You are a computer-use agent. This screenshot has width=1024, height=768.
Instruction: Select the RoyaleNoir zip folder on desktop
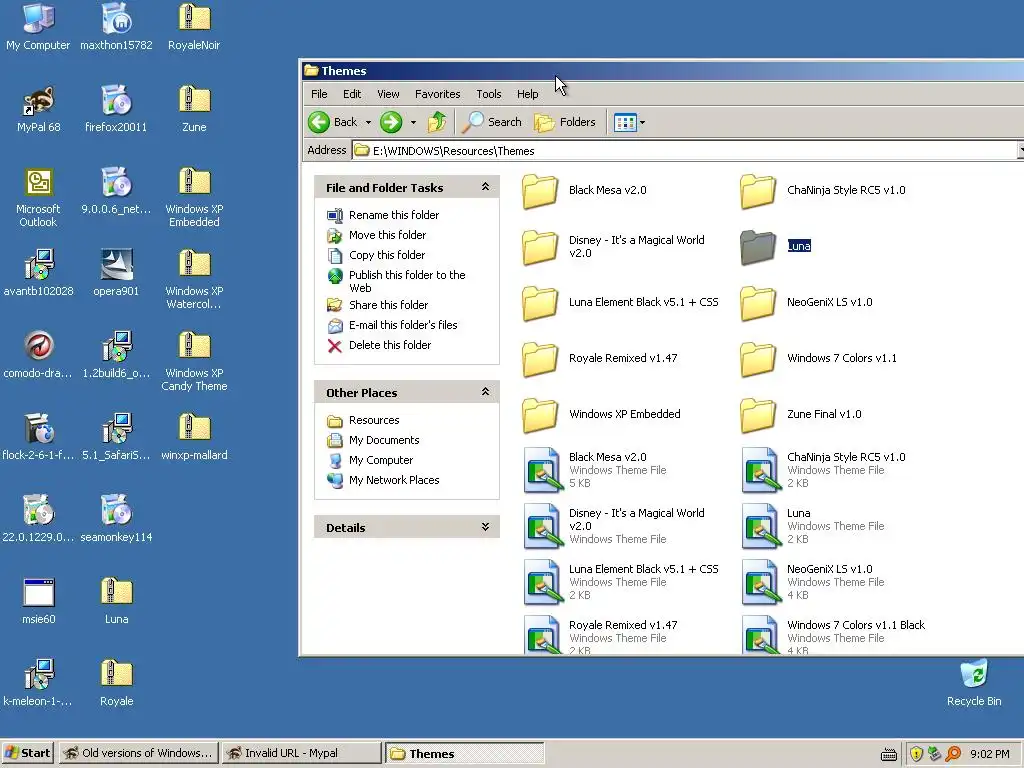point(194,27)
